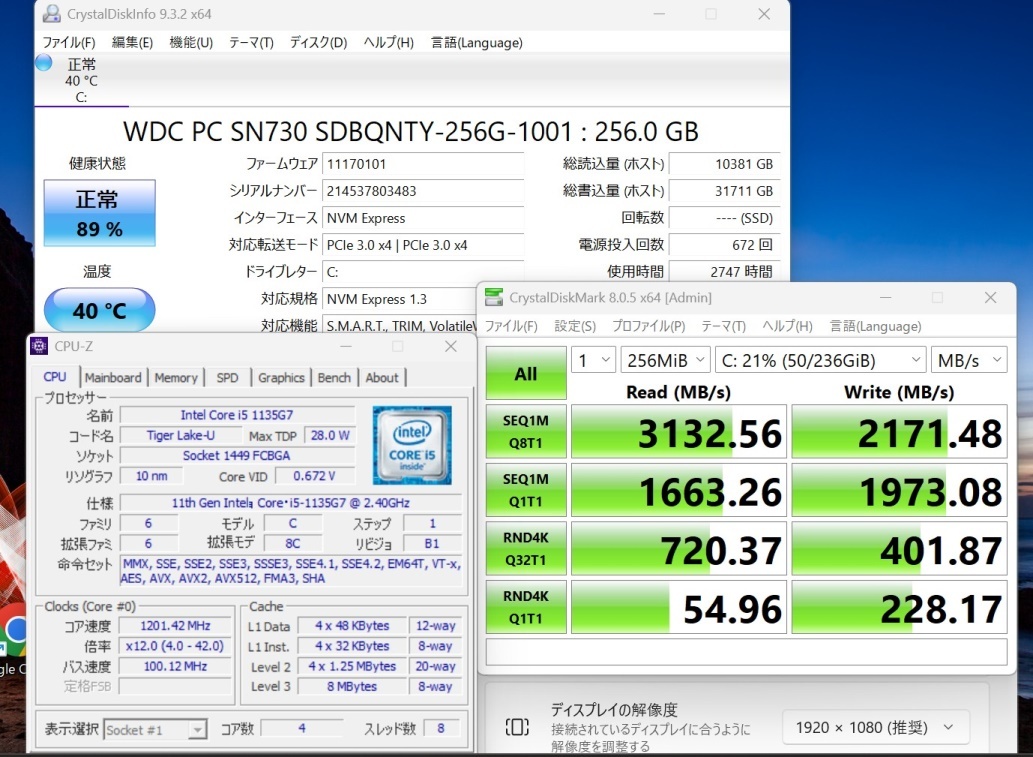The width and height of the screenshot is (1033, 757).
Task: Click the 1663.26 read result
Action: point(679,490)
